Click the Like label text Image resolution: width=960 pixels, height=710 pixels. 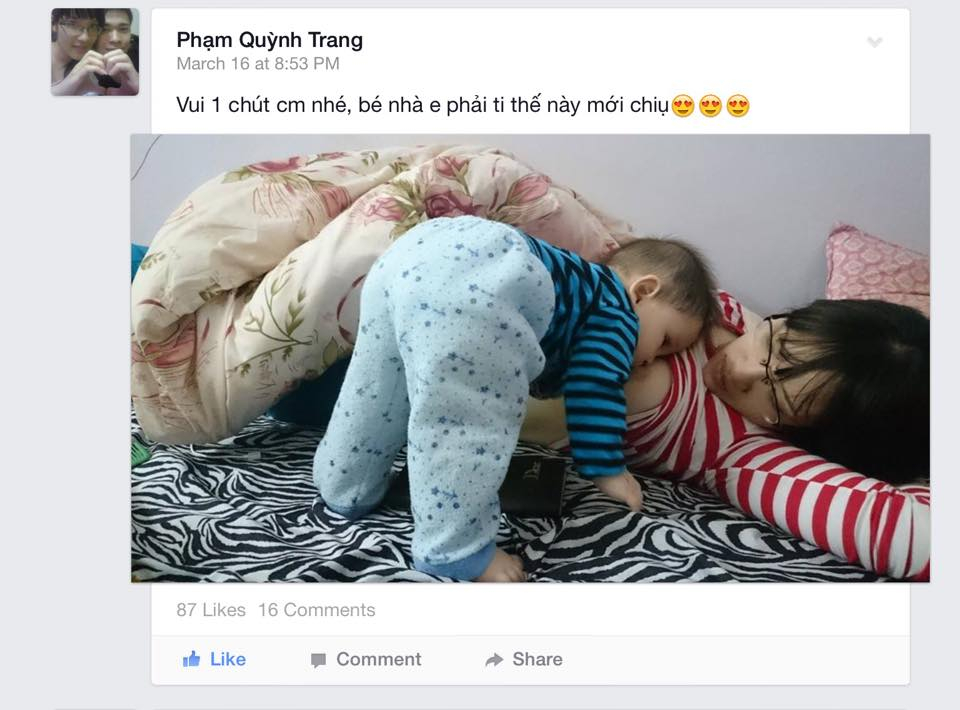click(x=228, y=659)
